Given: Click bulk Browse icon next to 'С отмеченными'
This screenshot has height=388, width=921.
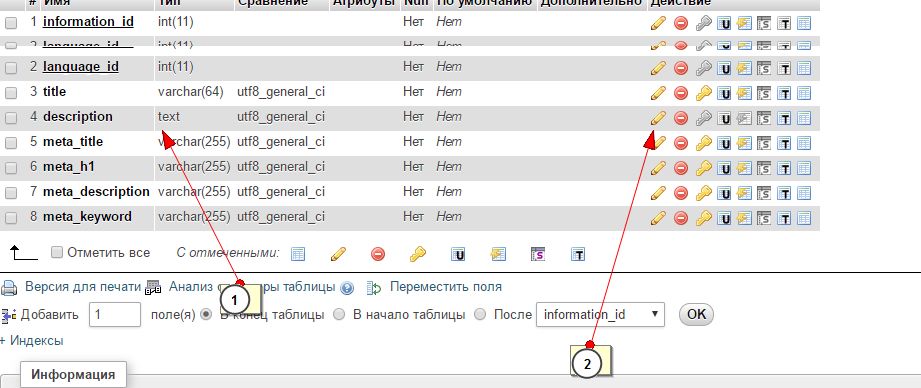Looking at the screenshot, I should [x=298, y=254].
